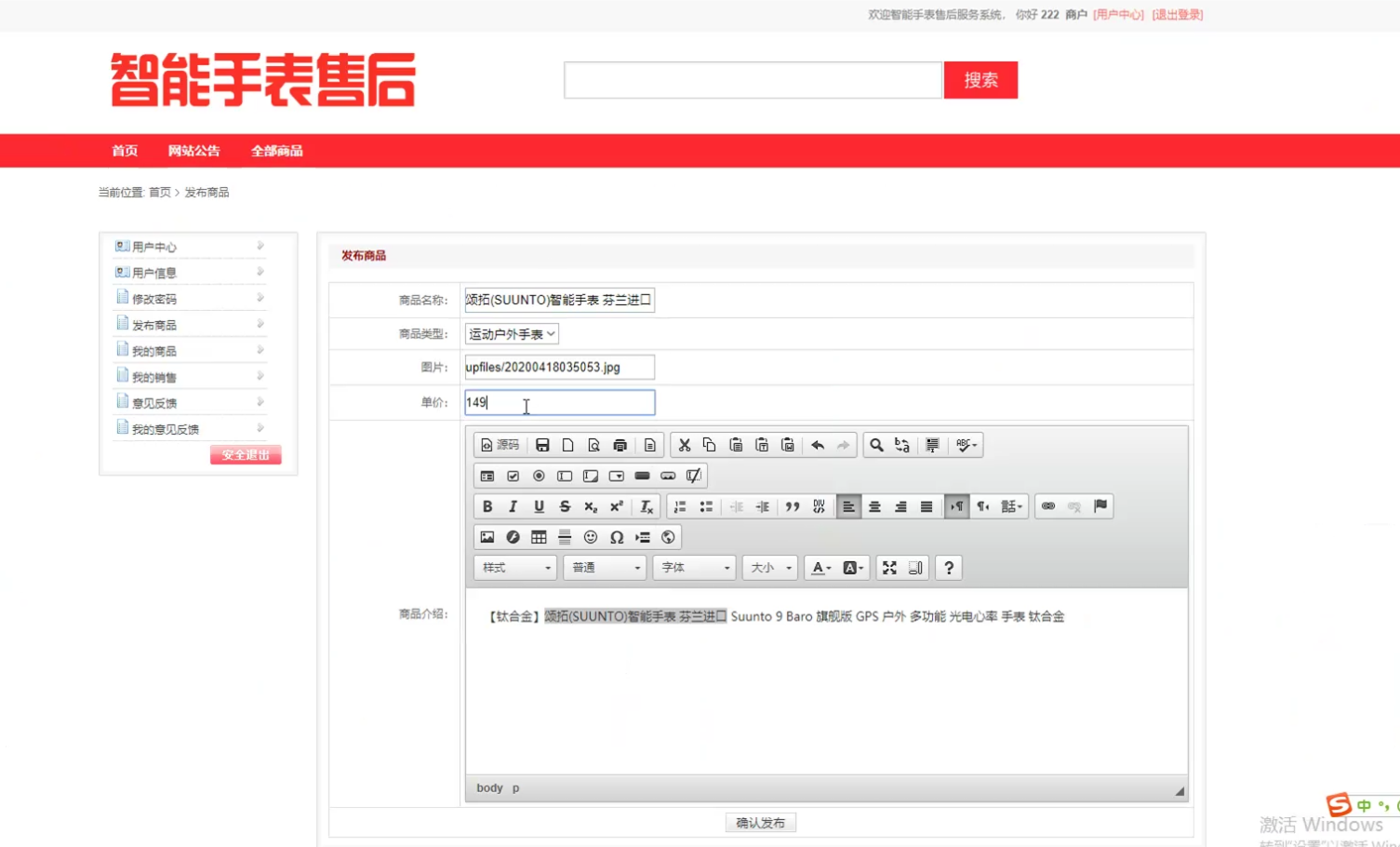Image resolution: width=1400 pixels, height=847 pixels.
Task: Open the 商品类型 select dropdown
Action: click(x=512, y=334)
